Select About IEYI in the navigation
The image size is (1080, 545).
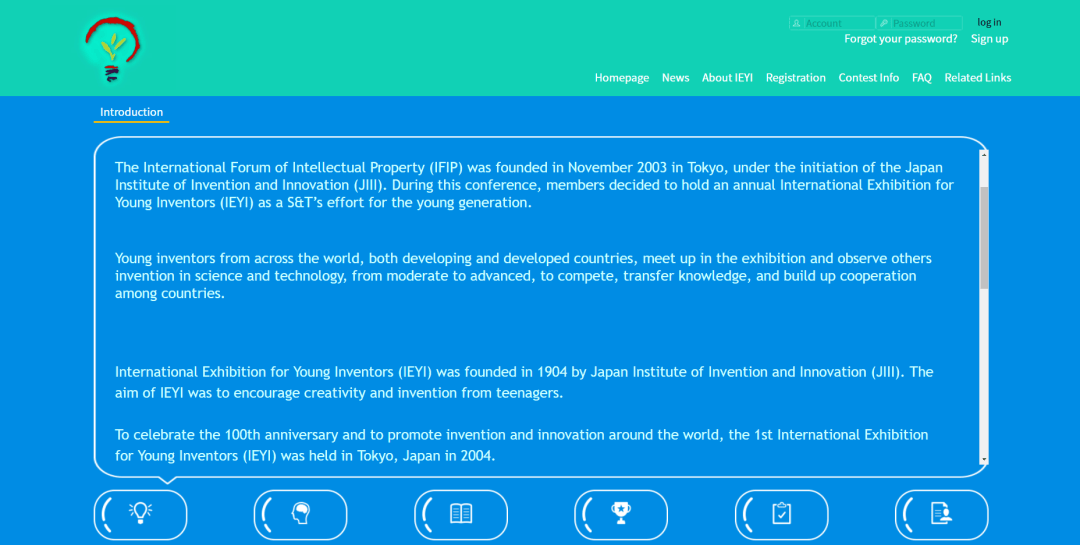tap(727, 78)
